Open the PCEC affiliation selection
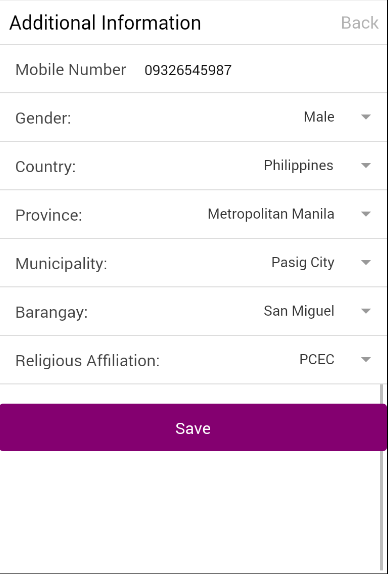Viewport: 388px width, 574px height. coord(317,359)
